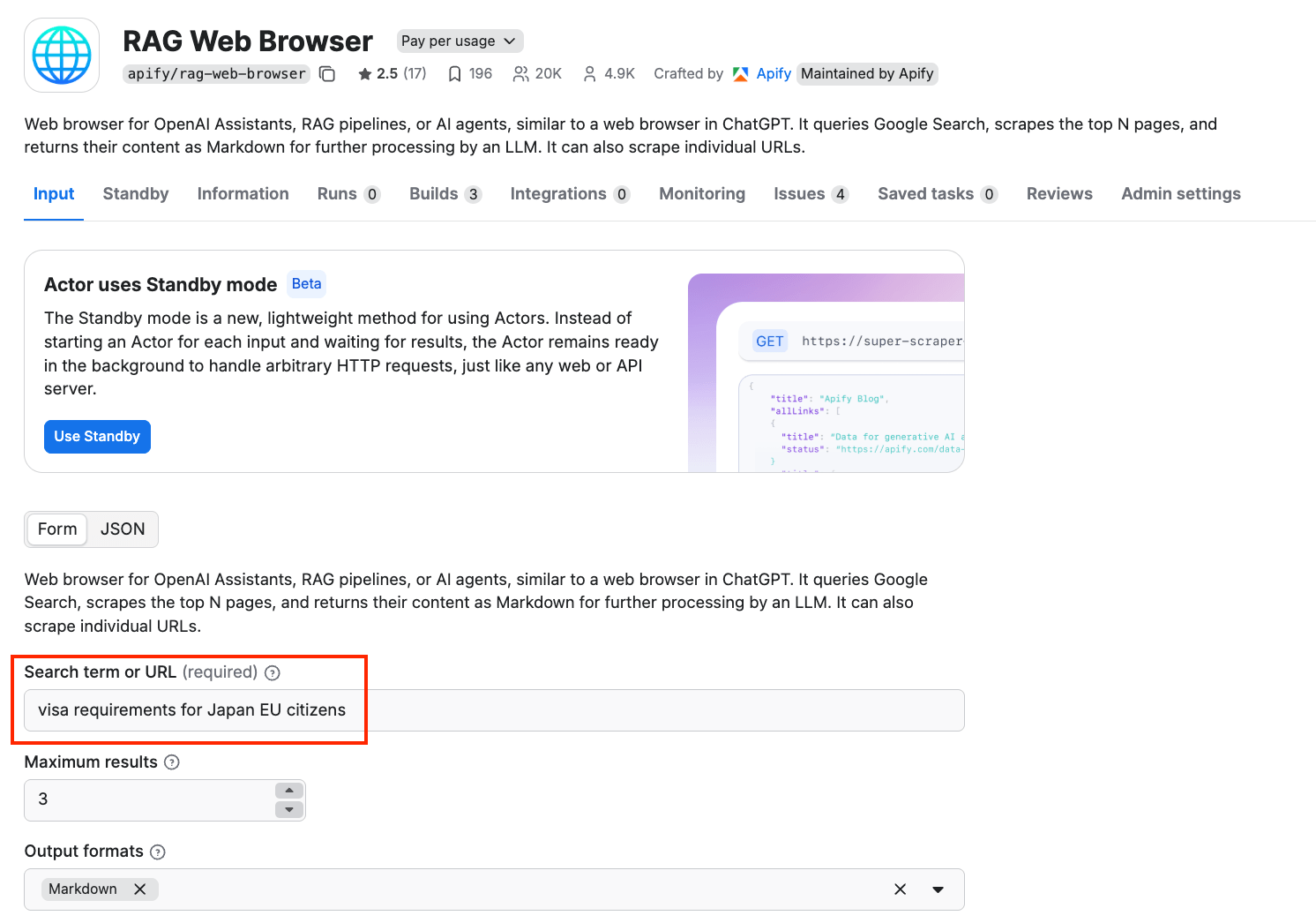Click the star rating icon showing 2.5
Screen dimensions: 1316x923
click(x=364, y=73)
